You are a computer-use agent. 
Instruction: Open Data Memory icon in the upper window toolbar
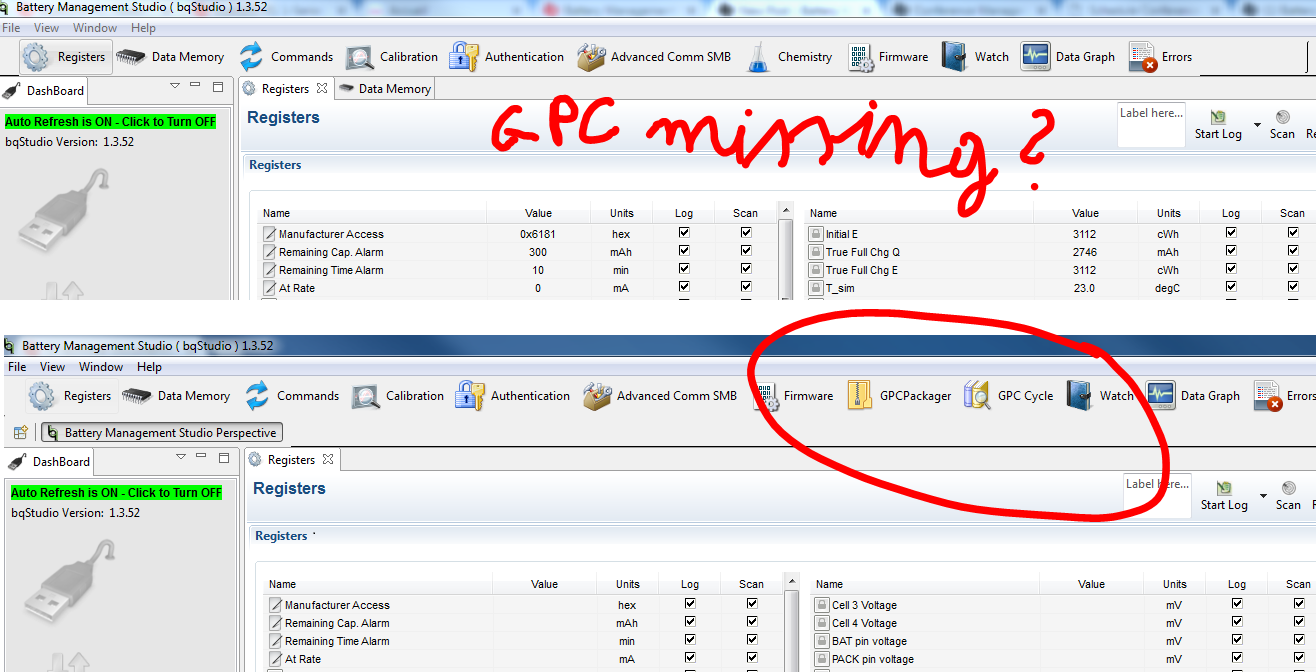[x=170, y=57]
